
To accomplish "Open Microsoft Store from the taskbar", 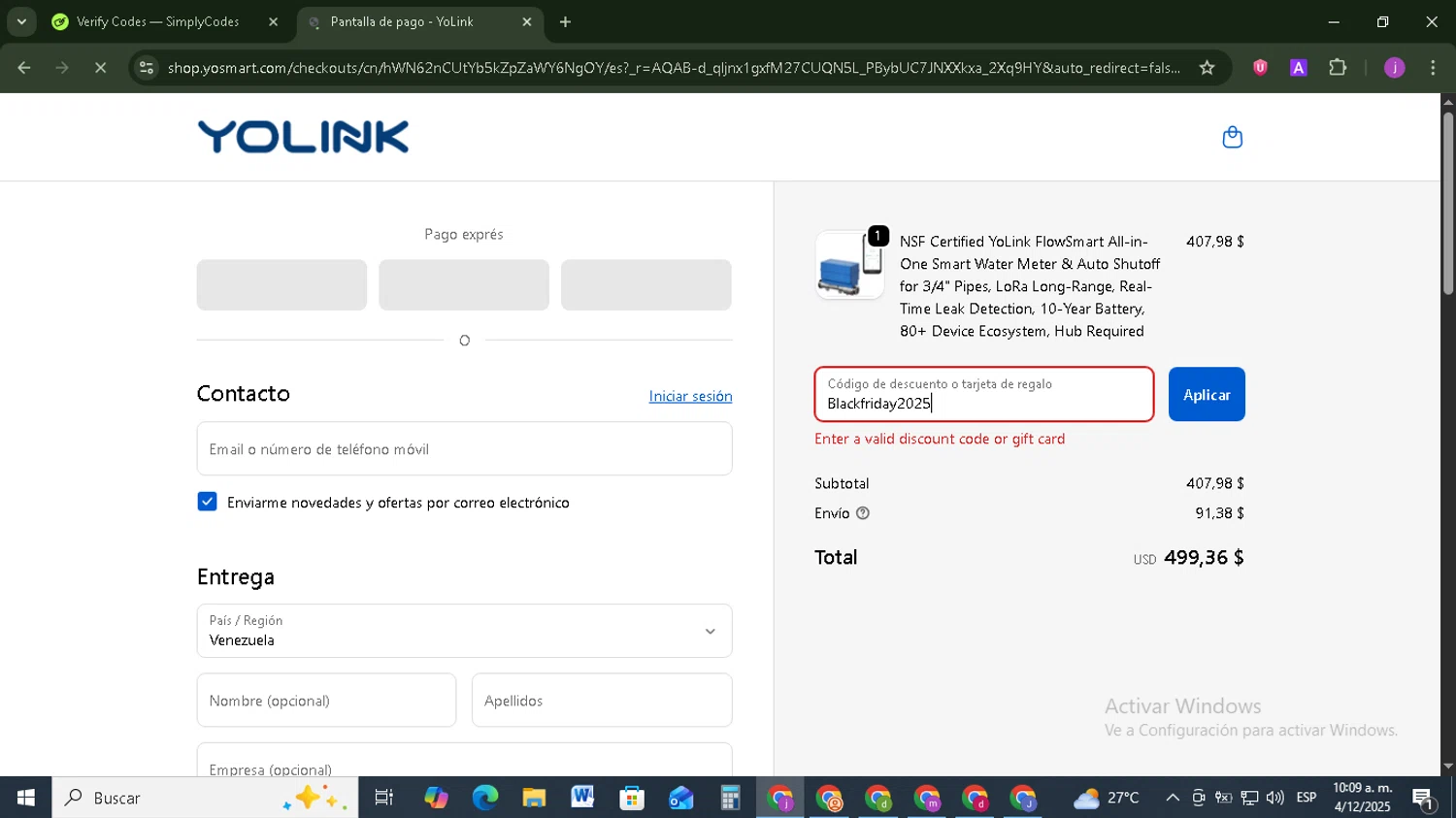I will point(632,798).
